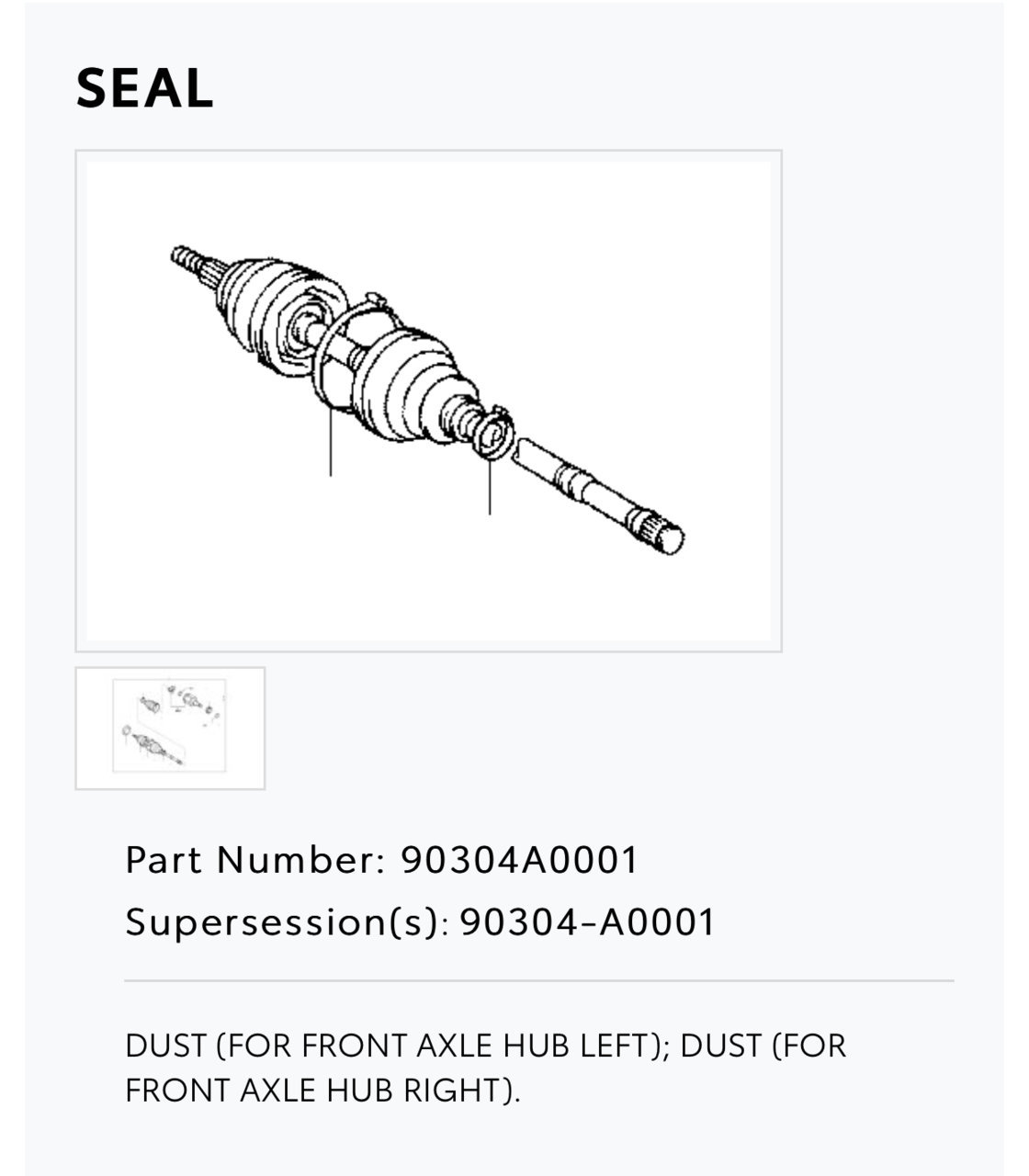Click the splined stub at upper left of diagram
The image size is (1029, 1176).
[190, 259]
